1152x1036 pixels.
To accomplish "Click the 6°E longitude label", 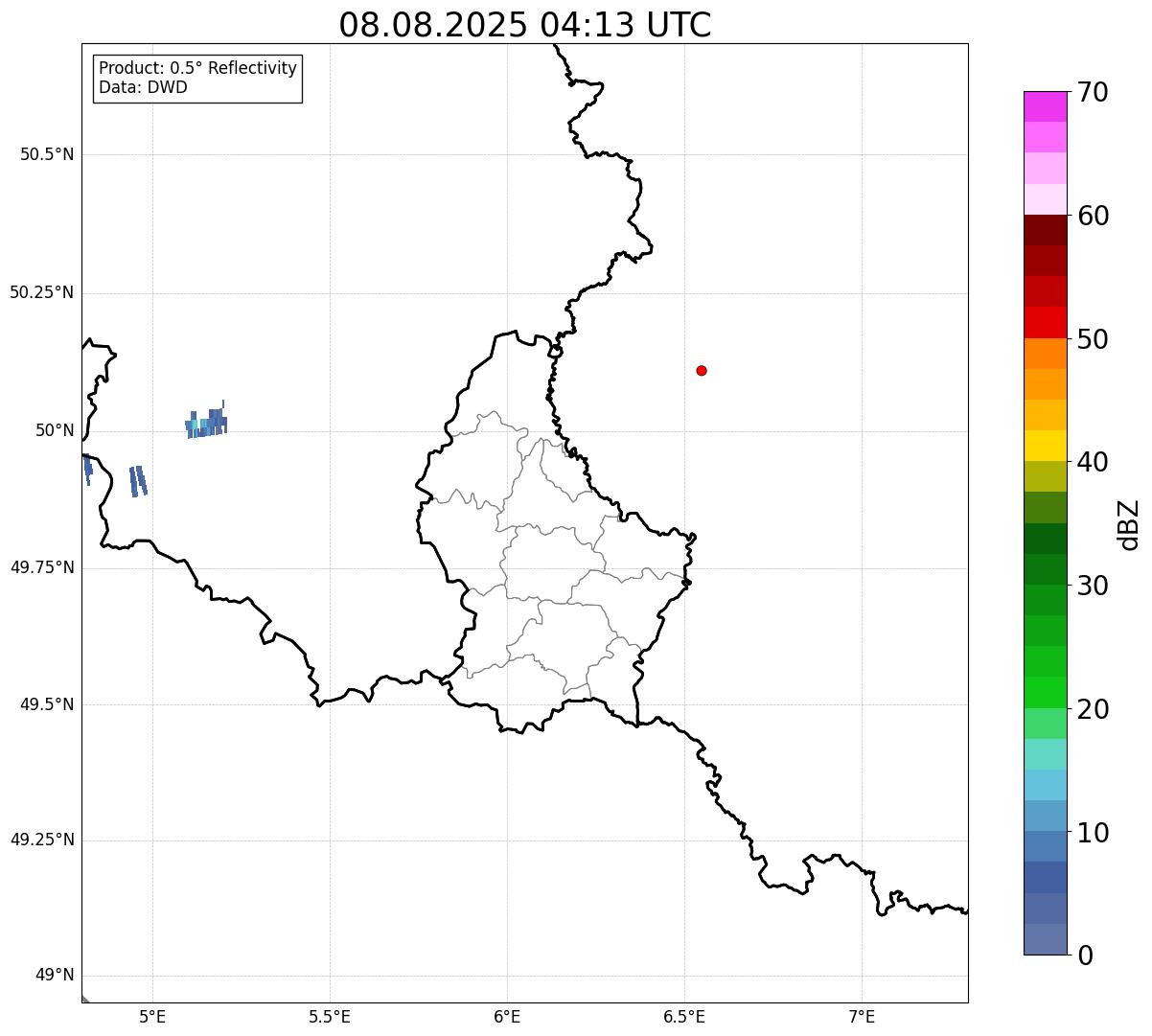I will pyautogui.click(x=507, y=1016).
